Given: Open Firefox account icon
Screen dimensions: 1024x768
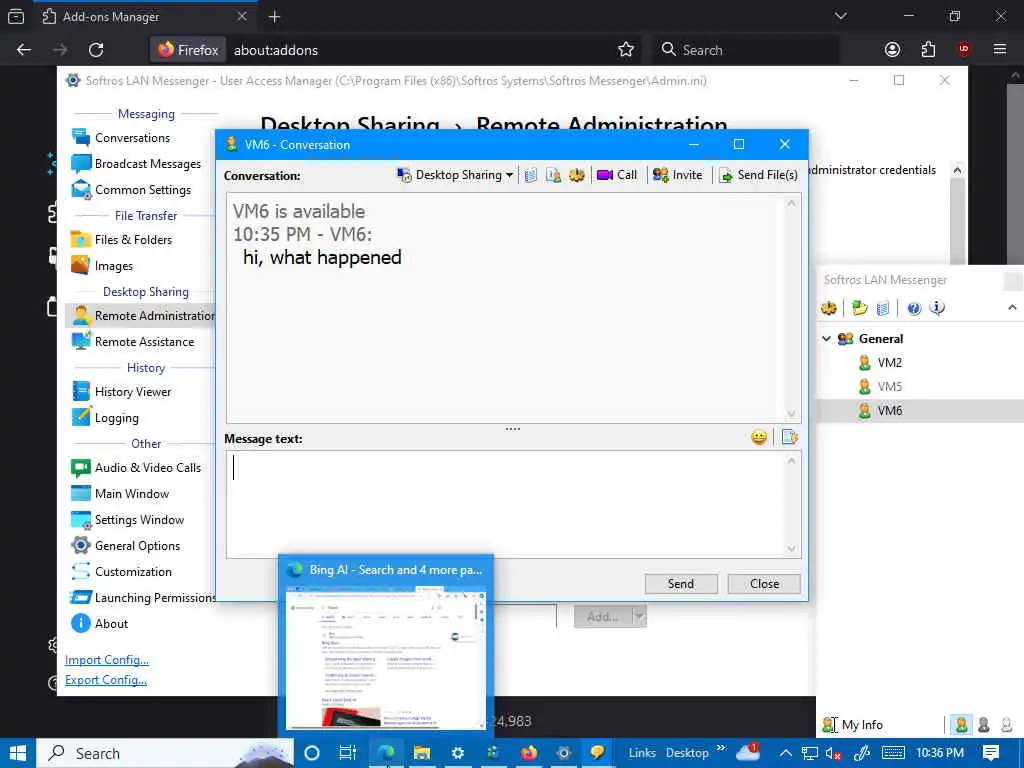Looking at the screenshot, I should pos(892,50).
